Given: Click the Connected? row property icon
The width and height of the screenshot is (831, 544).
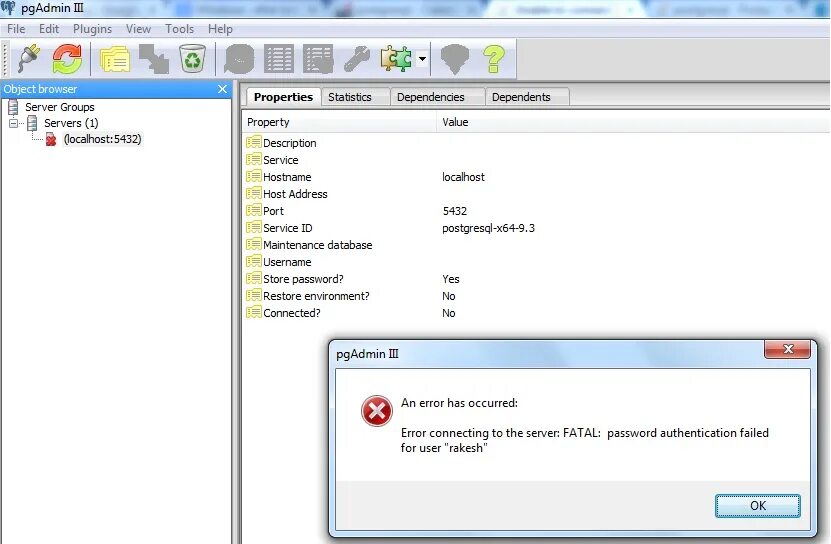Looking at the screenshot, I should 253,312.
